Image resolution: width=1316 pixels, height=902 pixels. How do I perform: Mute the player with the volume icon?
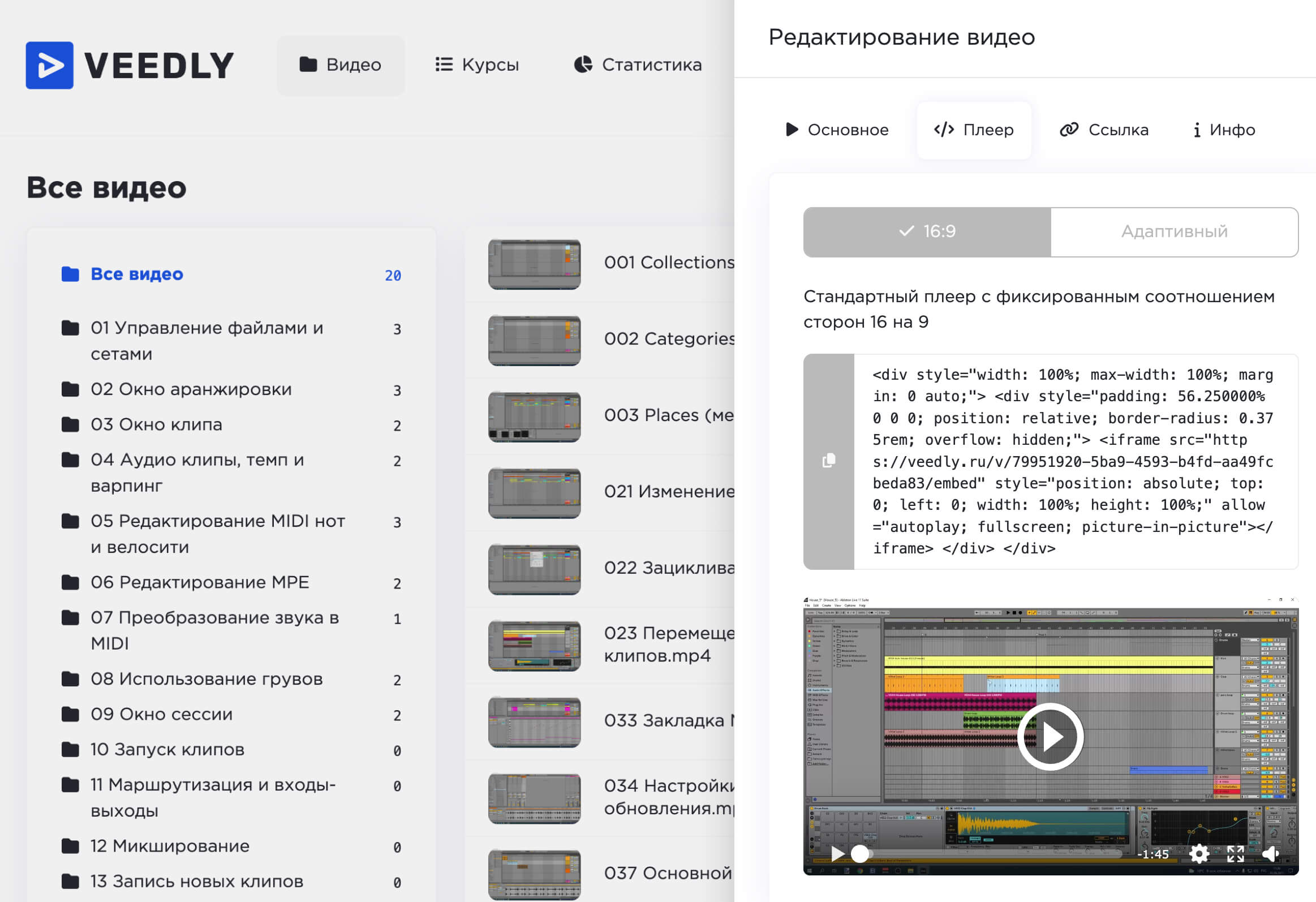(x=1272, y=853)
